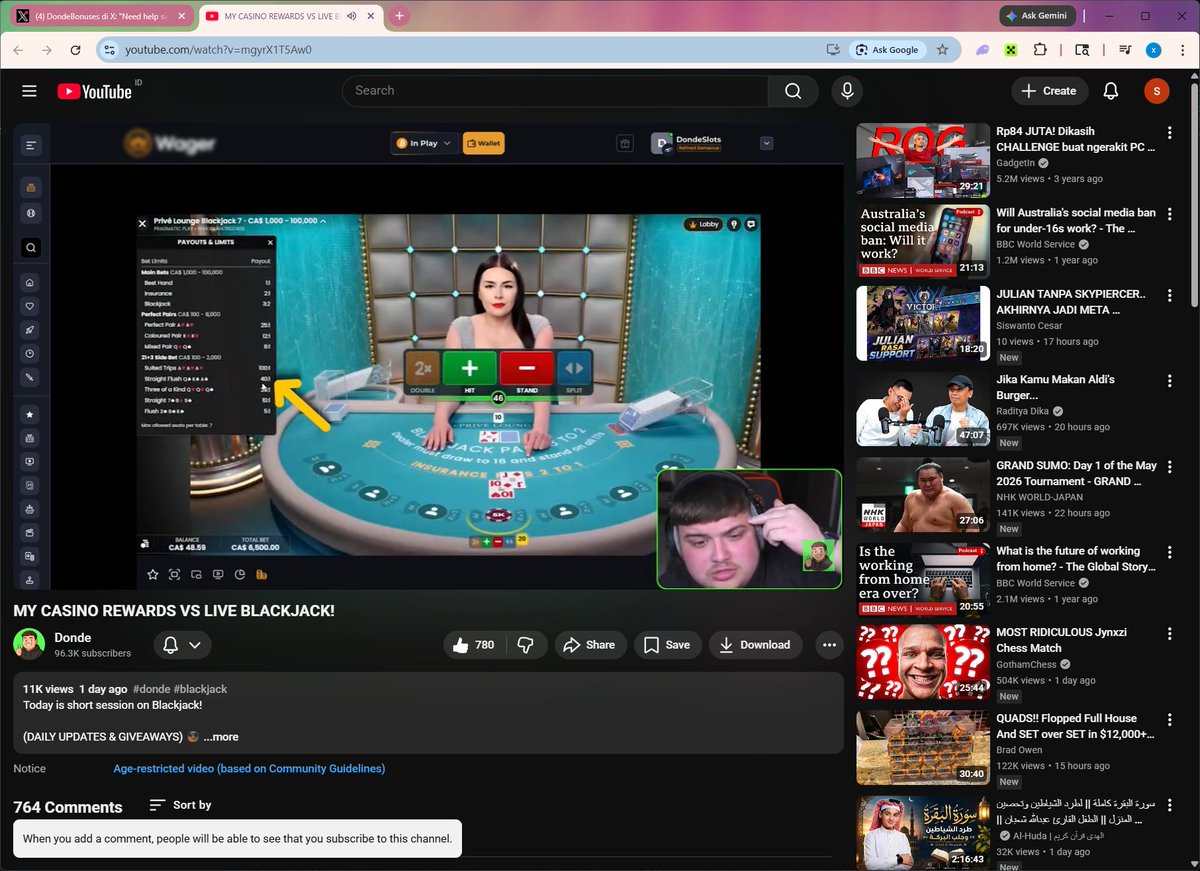Open the green square extension icon
1200x871 pixels.
point(1011,50)
